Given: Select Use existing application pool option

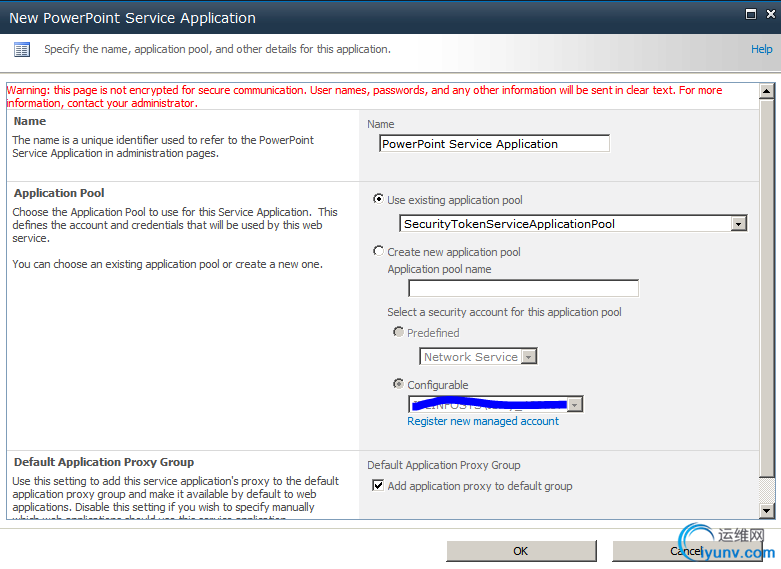Looking at the screenshot, I should [x=378, y=199].
